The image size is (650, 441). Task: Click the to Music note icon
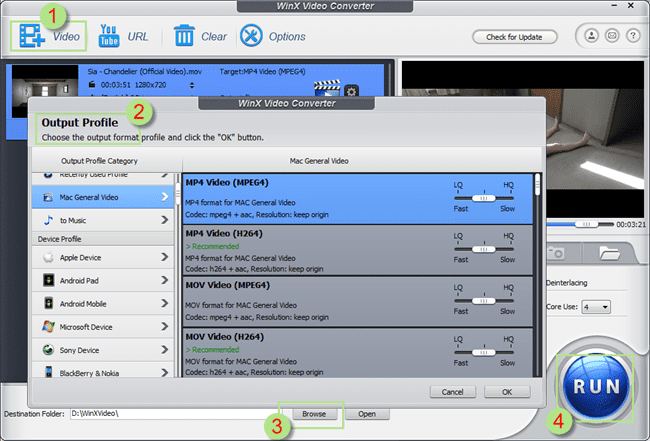click(x=49, y=220)
